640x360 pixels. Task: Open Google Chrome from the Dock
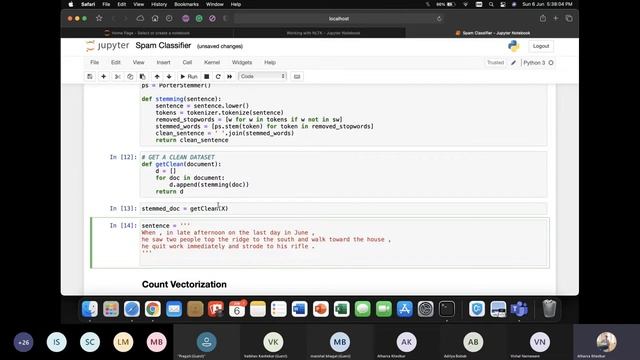[153, 309]
